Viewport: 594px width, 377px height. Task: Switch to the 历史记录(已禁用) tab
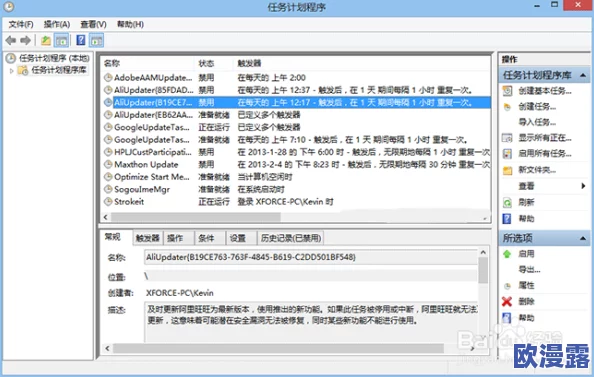[x=291, y=238]
